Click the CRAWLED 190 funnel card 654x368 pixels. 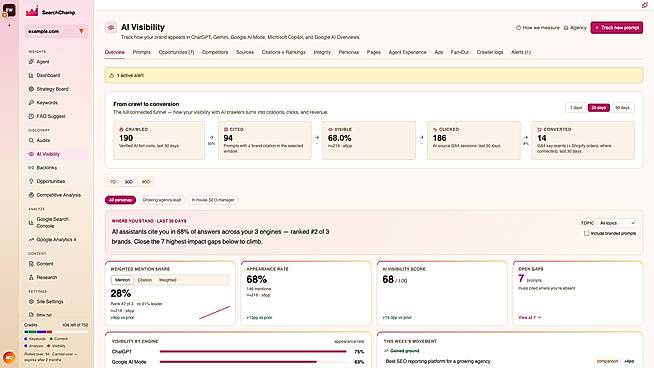(x=159, y=140)
